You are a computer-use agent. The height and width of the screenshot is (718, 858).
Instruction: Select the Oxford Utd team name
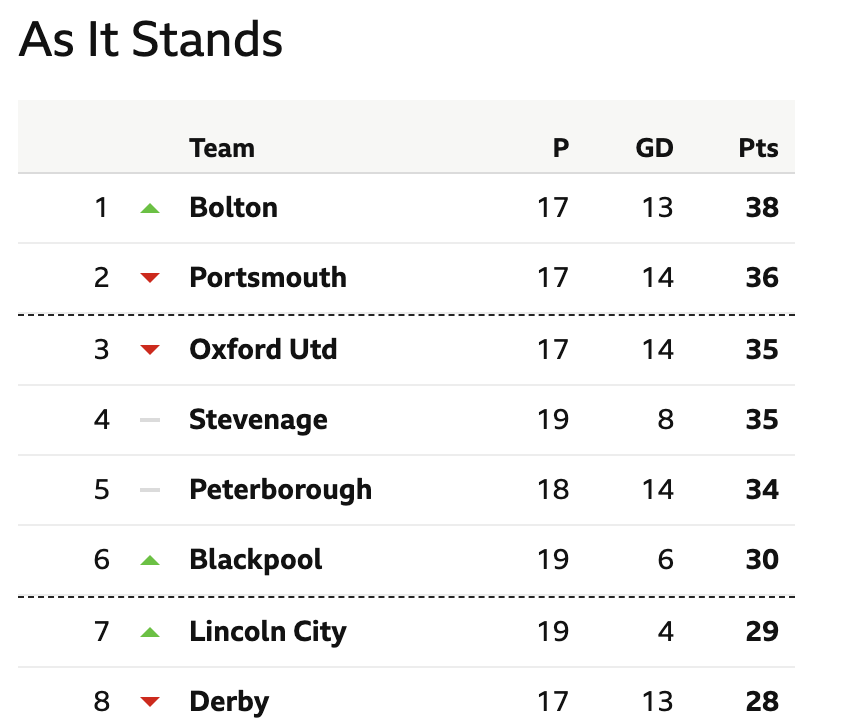click(263, 349)
